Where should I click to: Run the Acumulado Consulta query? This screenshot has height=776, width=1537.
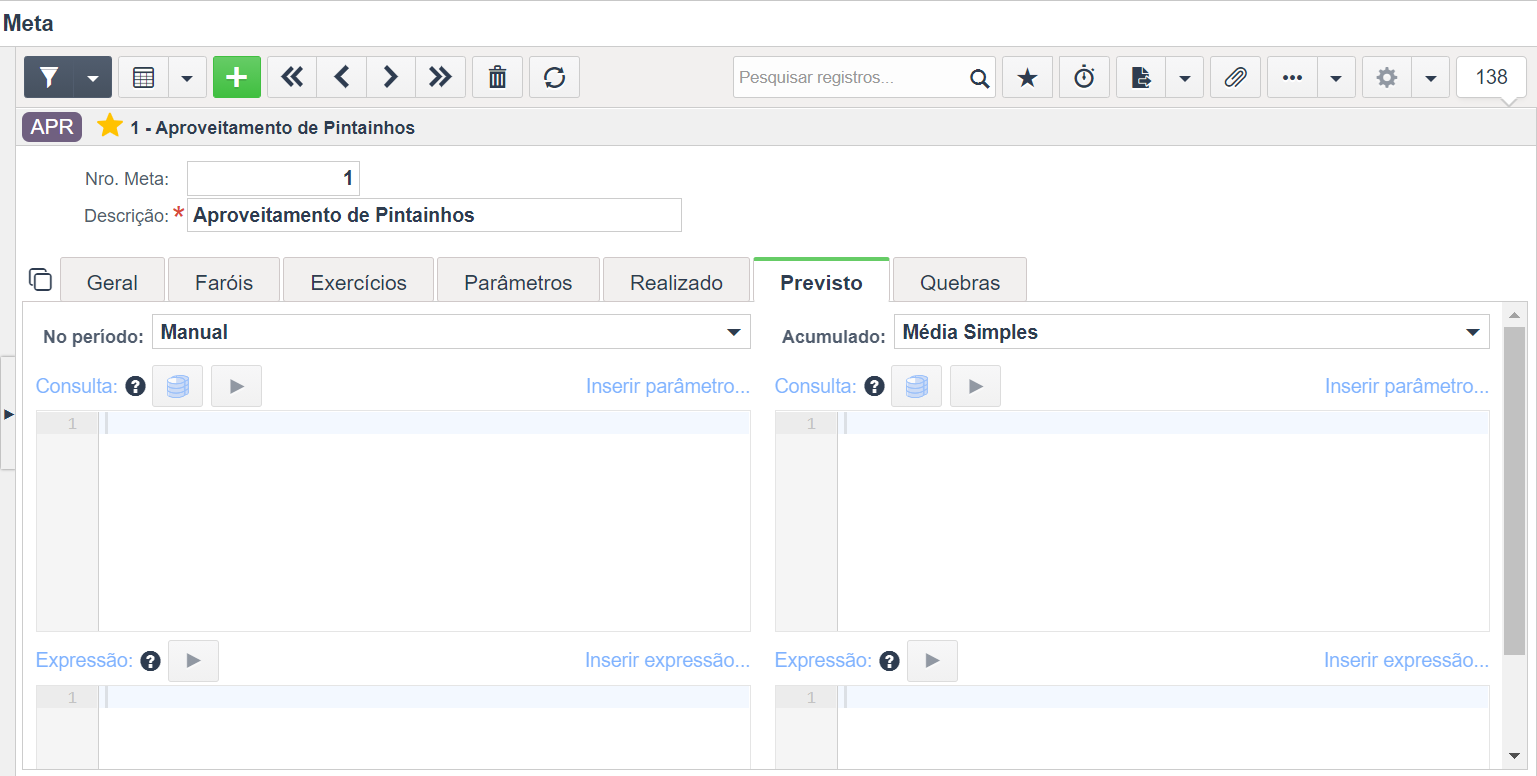[975, 386]
